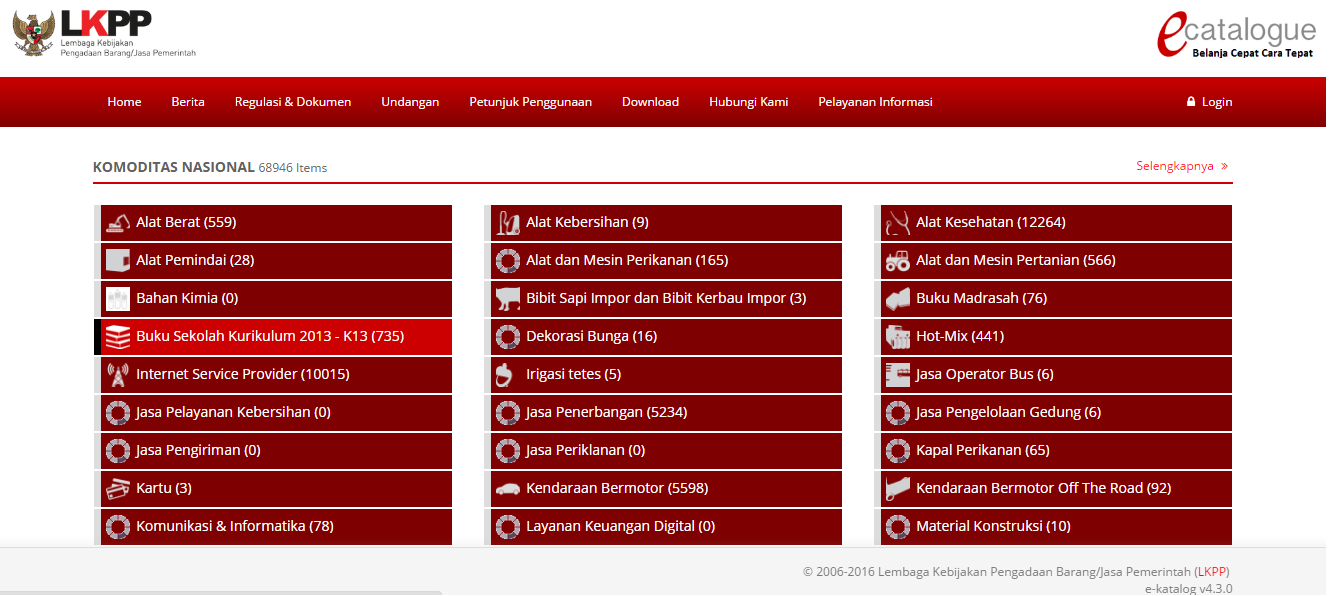The width and height of the screenshot is (1330, 596).
Task: Click the Komunikasi & Informatika icon
Action: [118, 527]
